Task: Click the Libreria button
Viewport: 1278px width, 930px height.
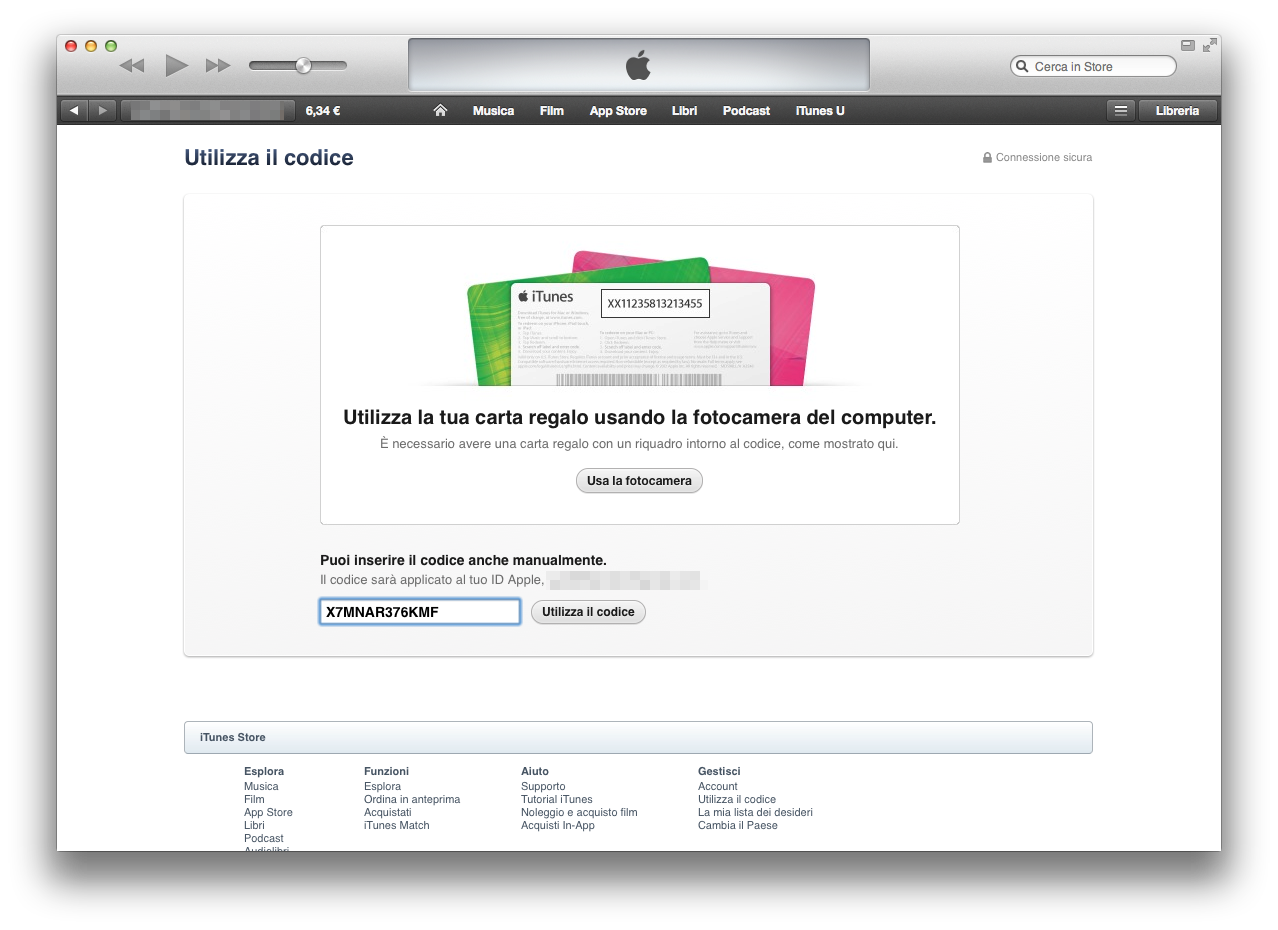Action: pos(1177,111)
